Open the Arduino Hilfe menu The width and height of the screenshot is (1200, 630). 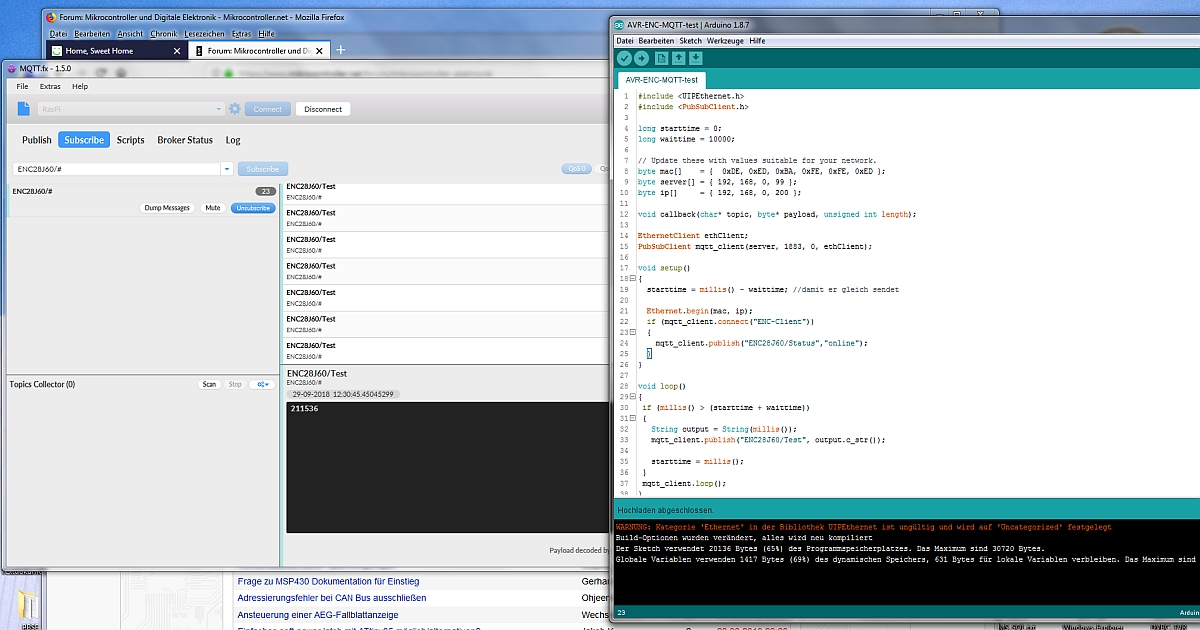[x=757, y=41]
